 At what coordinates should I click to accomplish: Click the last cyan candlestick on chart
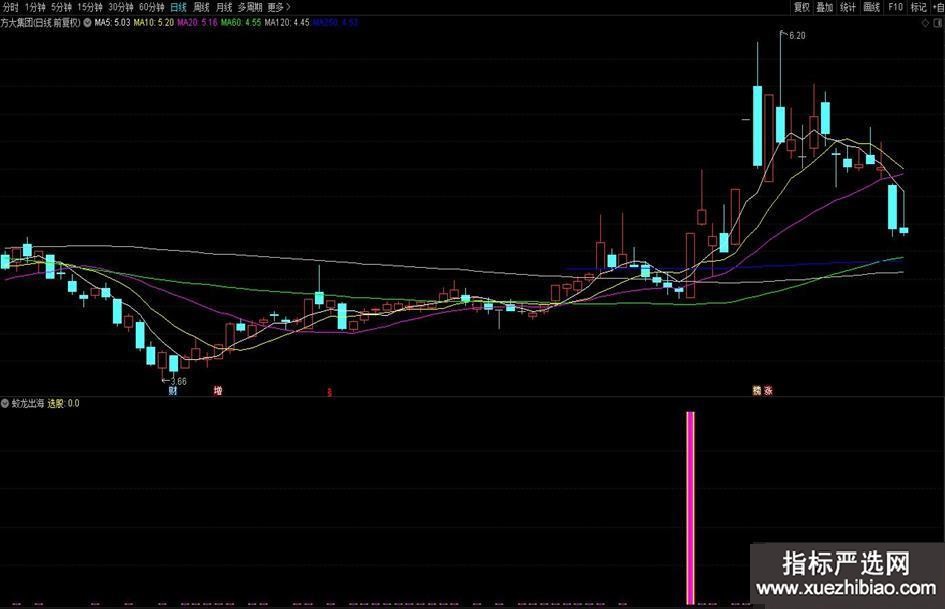coord(903,230)
